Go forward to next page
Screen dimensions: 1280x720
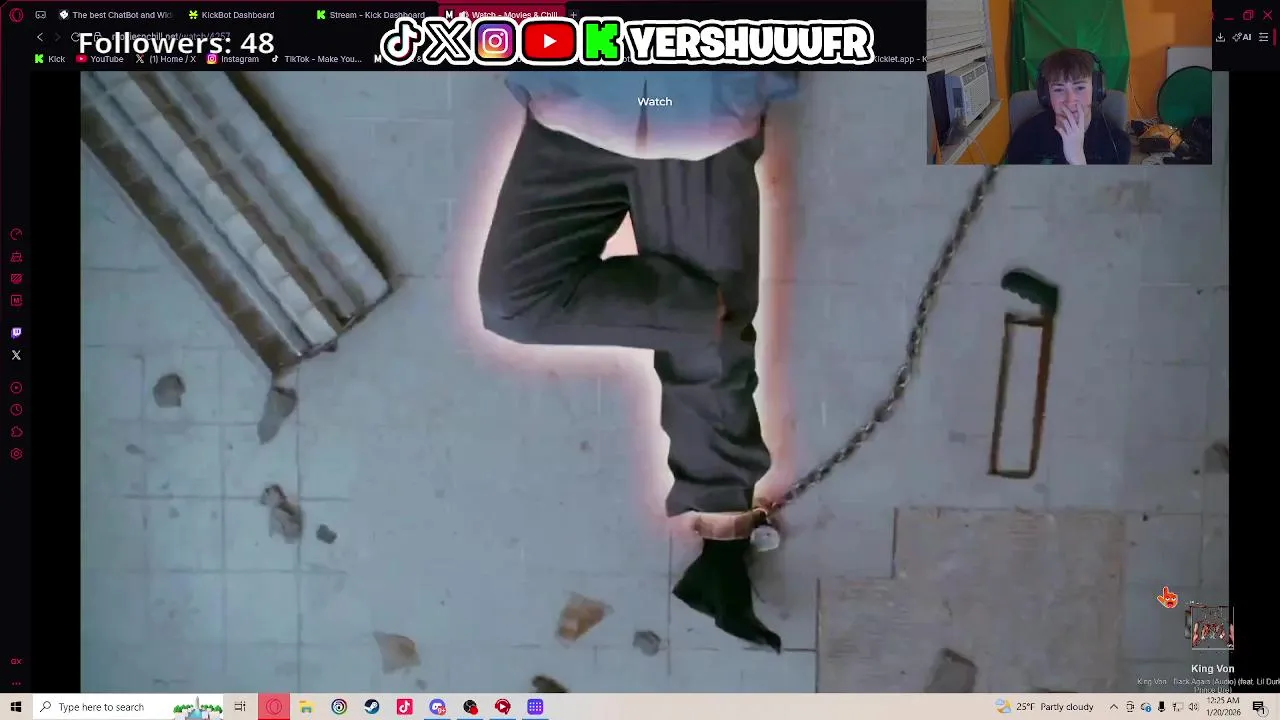(x=59, y=37)
